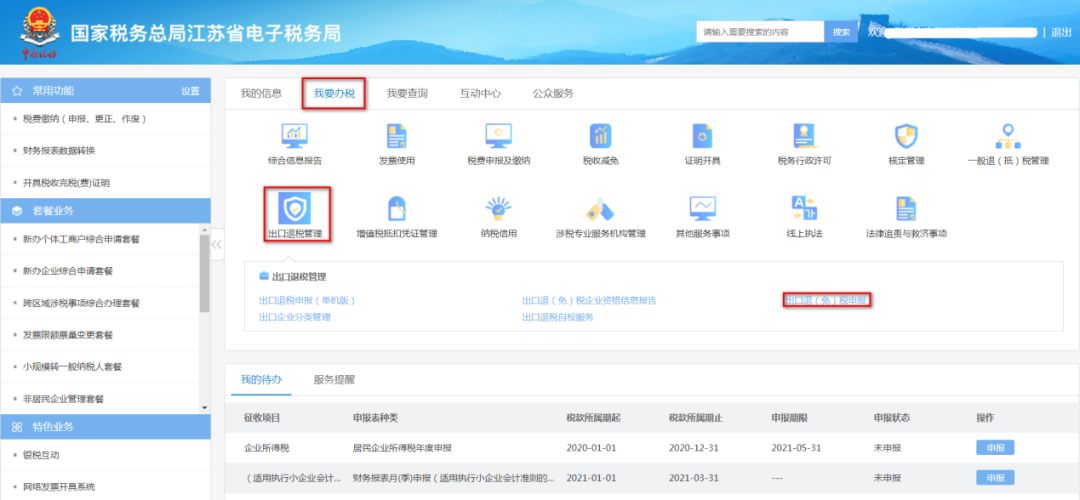Collapse the left sidebar with the arrow handle
This screenshot has width=1080, height=500.
217,244
